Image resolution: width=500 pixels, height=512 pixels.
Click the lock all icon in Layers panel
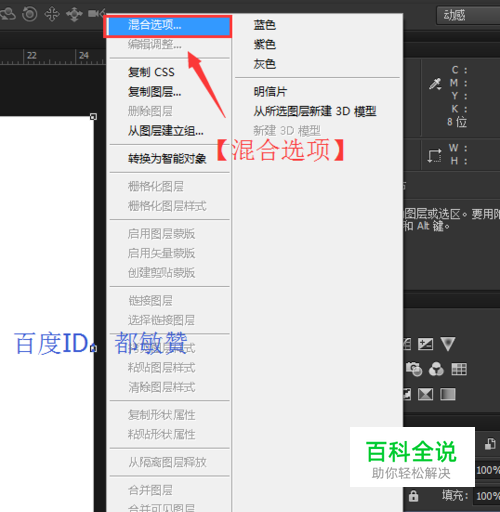pyautogui.click(x=413, y=496)
